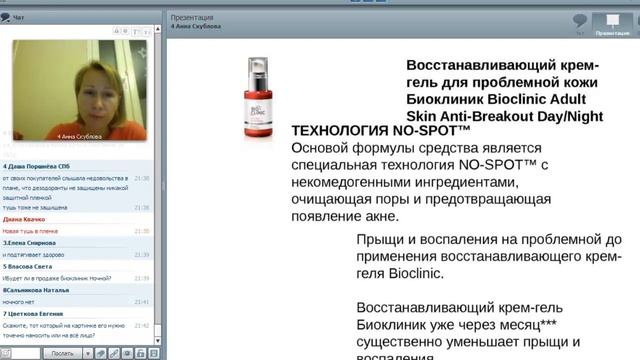Click the message 'тушь тоже не защищена'

click(35, 208)
